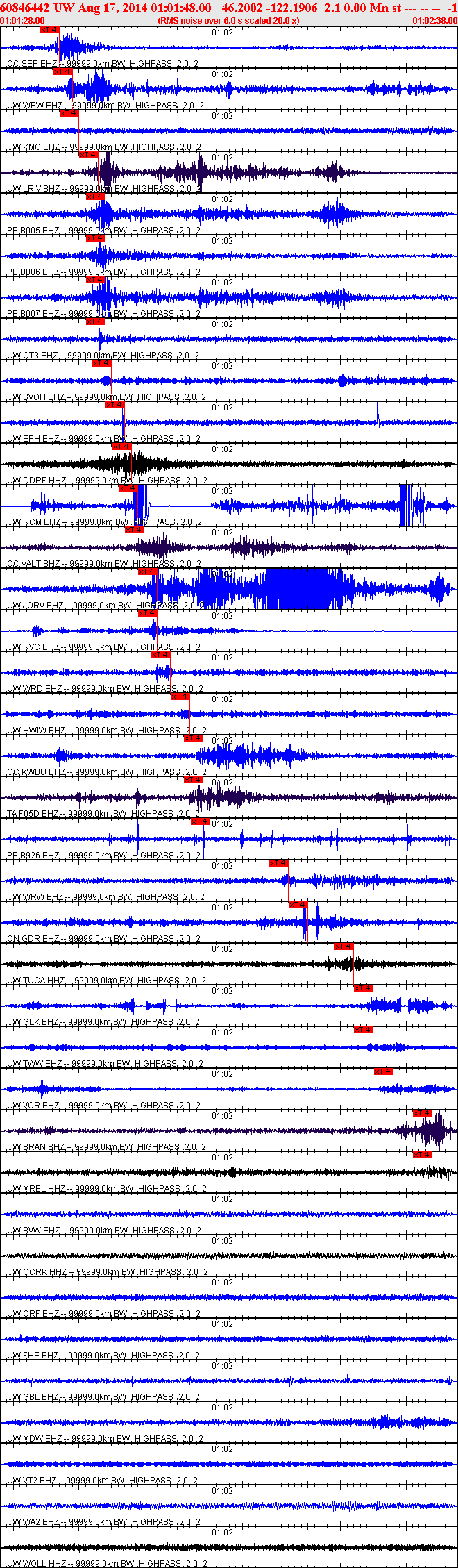The height and width of the screenshot is (1568, 458).
Task: Click the red pick marker on UW JORV trace
Action: (148, 572)
